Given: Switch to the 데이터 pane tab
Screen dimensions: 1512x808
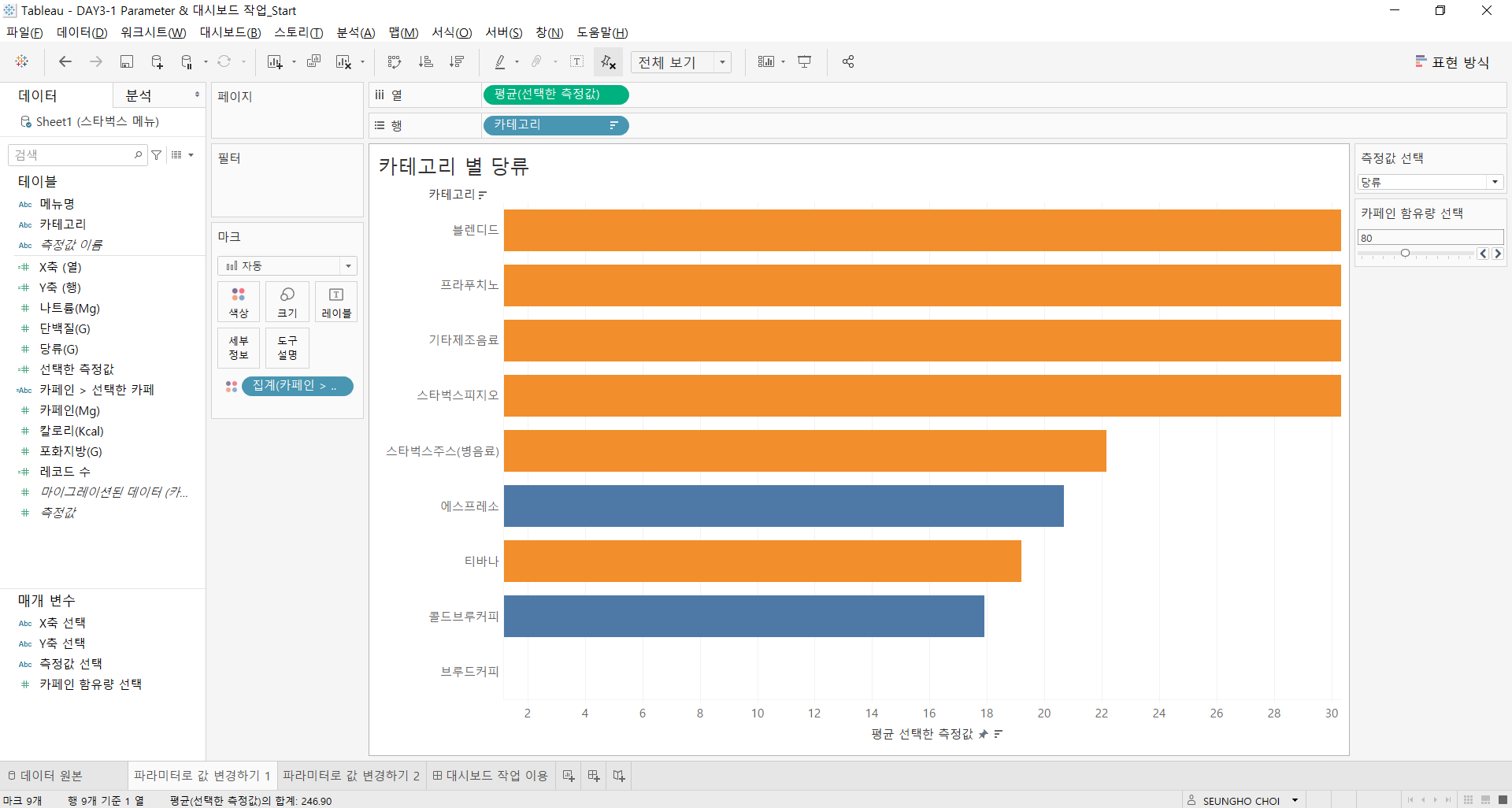Looking at the screenshot, I should (x=38, y=95).
